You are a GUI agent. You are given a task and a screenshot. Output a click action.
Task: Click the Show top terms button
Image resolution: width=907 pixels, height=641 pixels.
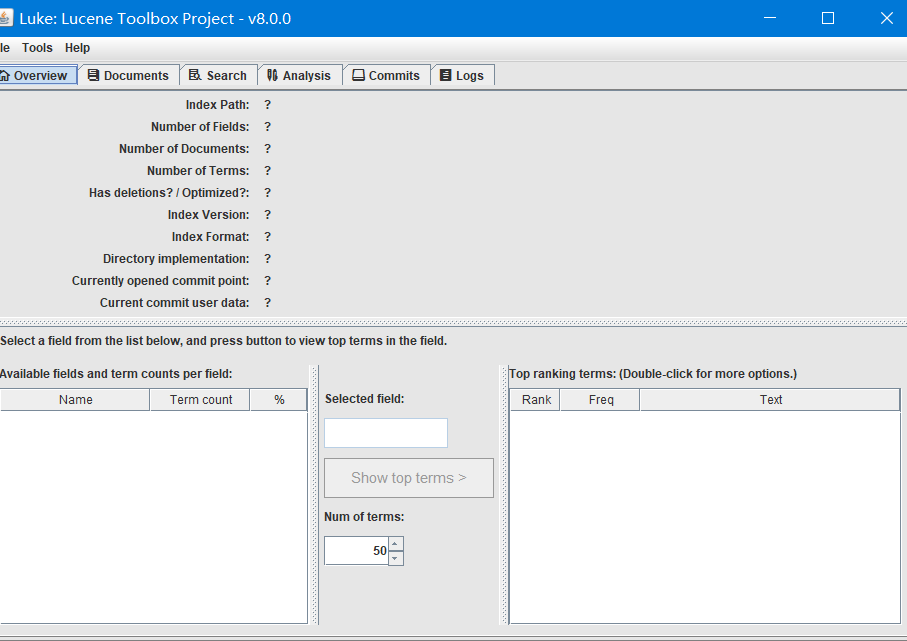click(409, 478)
